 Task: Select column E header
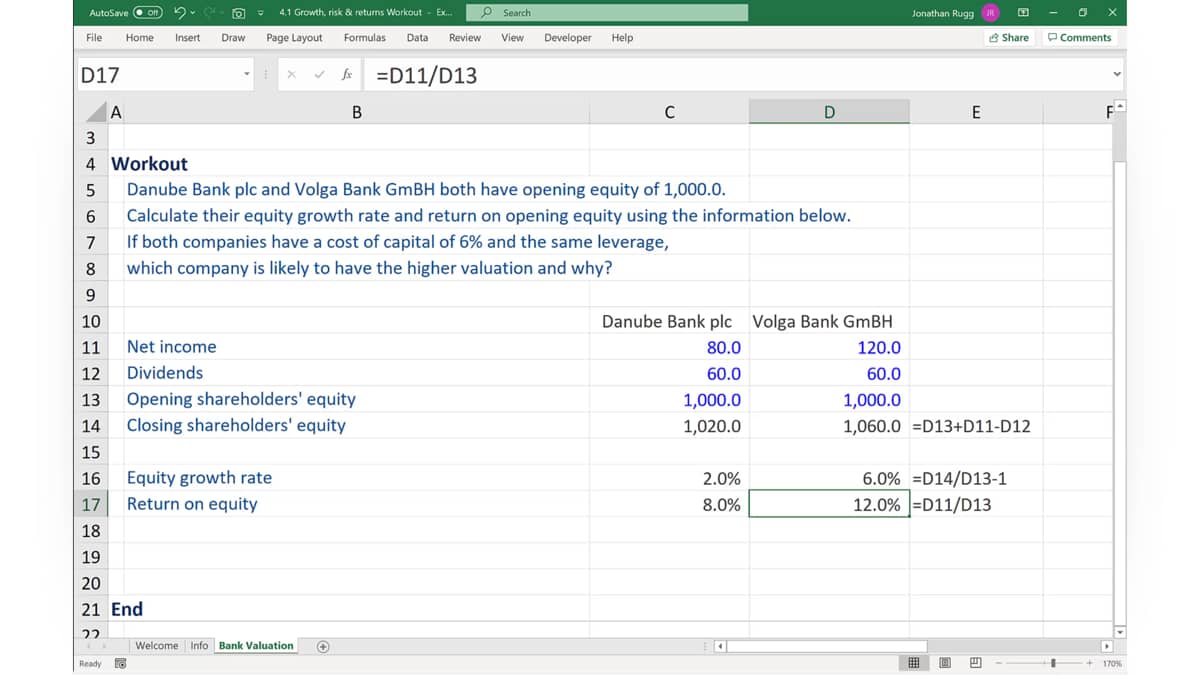point(976,111)
